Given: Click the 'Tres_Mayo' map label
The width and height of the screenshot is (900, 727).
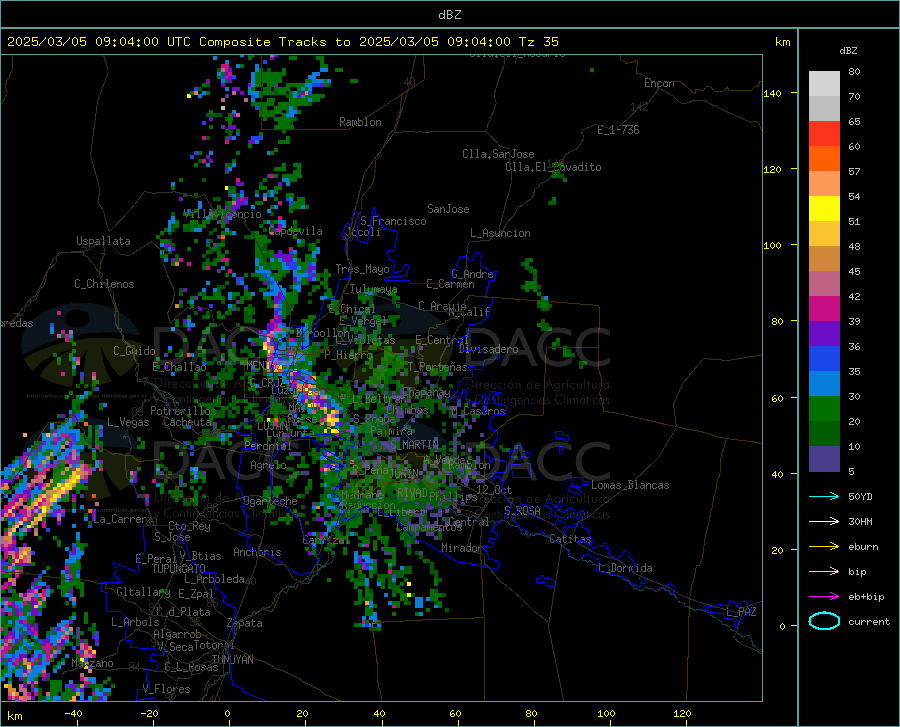Looking at the screenshot, I should pos(362,269).
